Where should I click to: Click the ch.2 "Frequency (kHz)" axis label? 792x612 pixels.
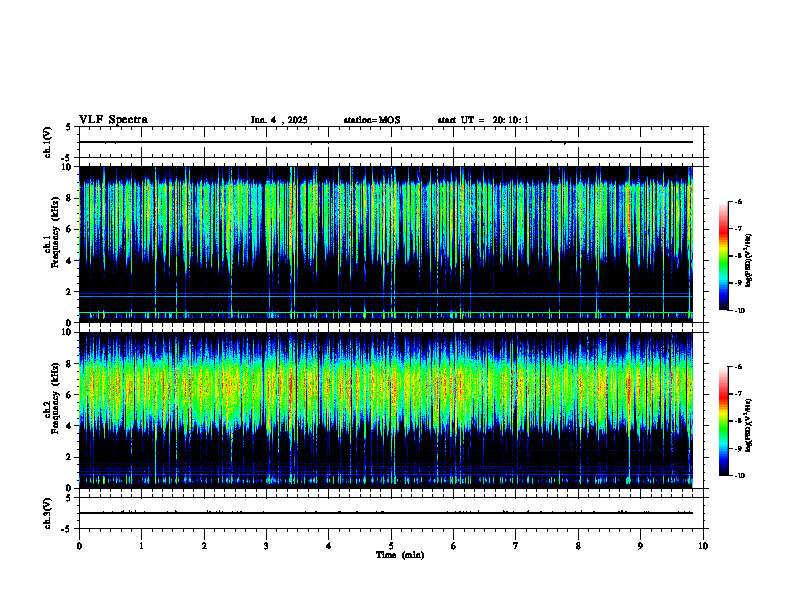point(54,398)
